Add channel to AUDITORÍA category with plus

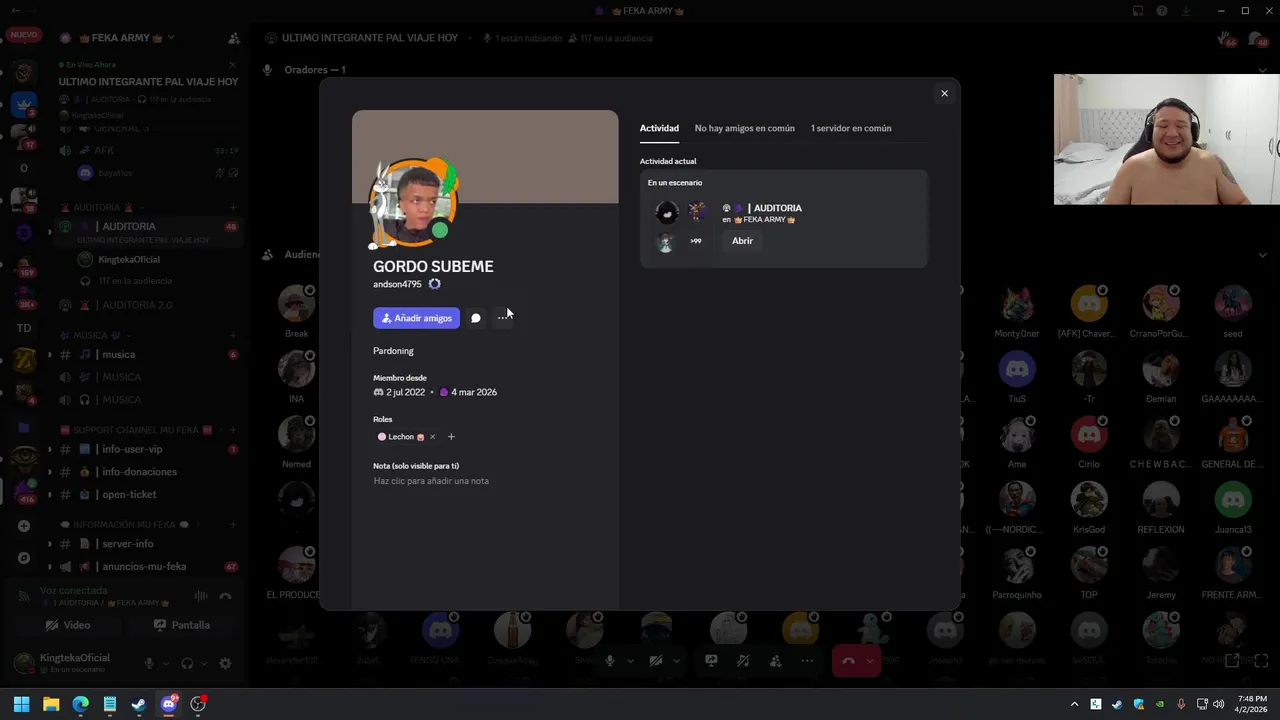click(x=233, y=207)
